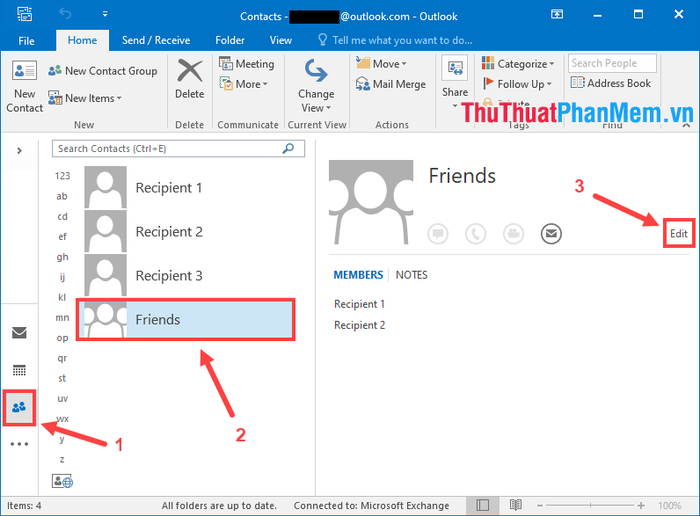Click the email envelope icon for Friends
This screenshot has width=700, height=516.
(550, 233)
